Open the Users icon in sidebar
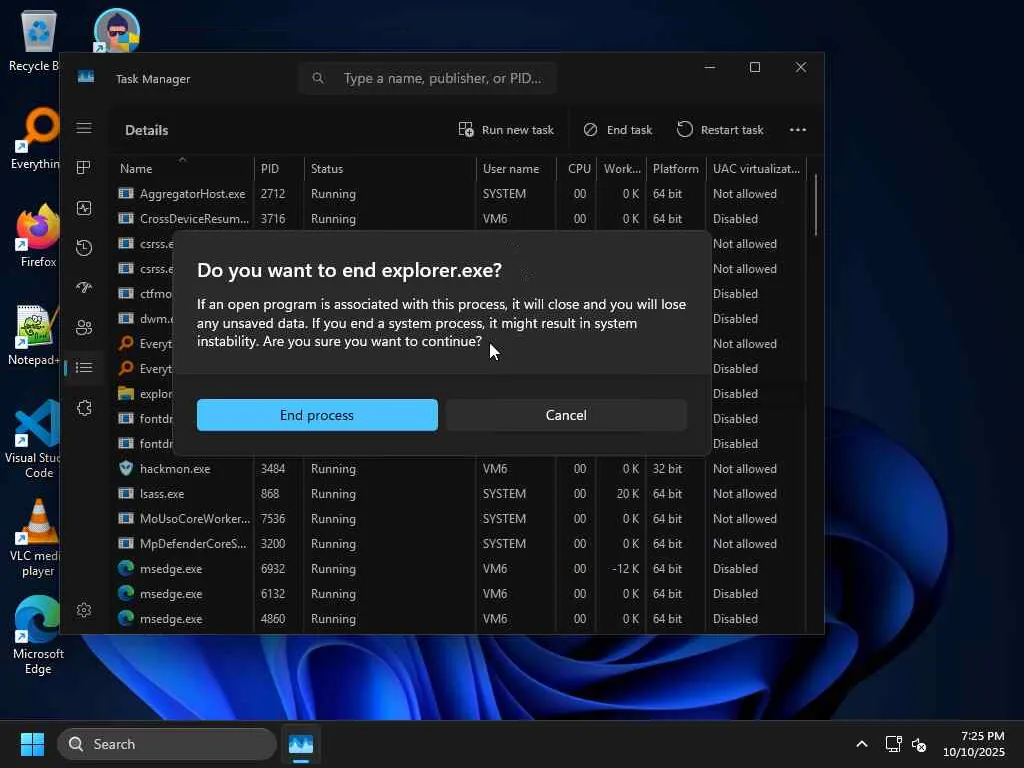Viewport: 1024px width, 768px height. (84, 327)
